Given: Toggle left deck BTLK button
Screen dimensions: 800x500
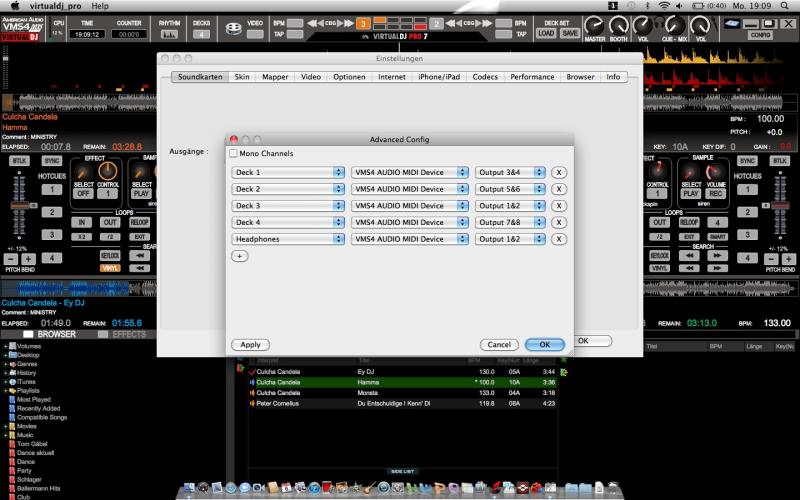Looking at the screenshot, I should 19,161.
